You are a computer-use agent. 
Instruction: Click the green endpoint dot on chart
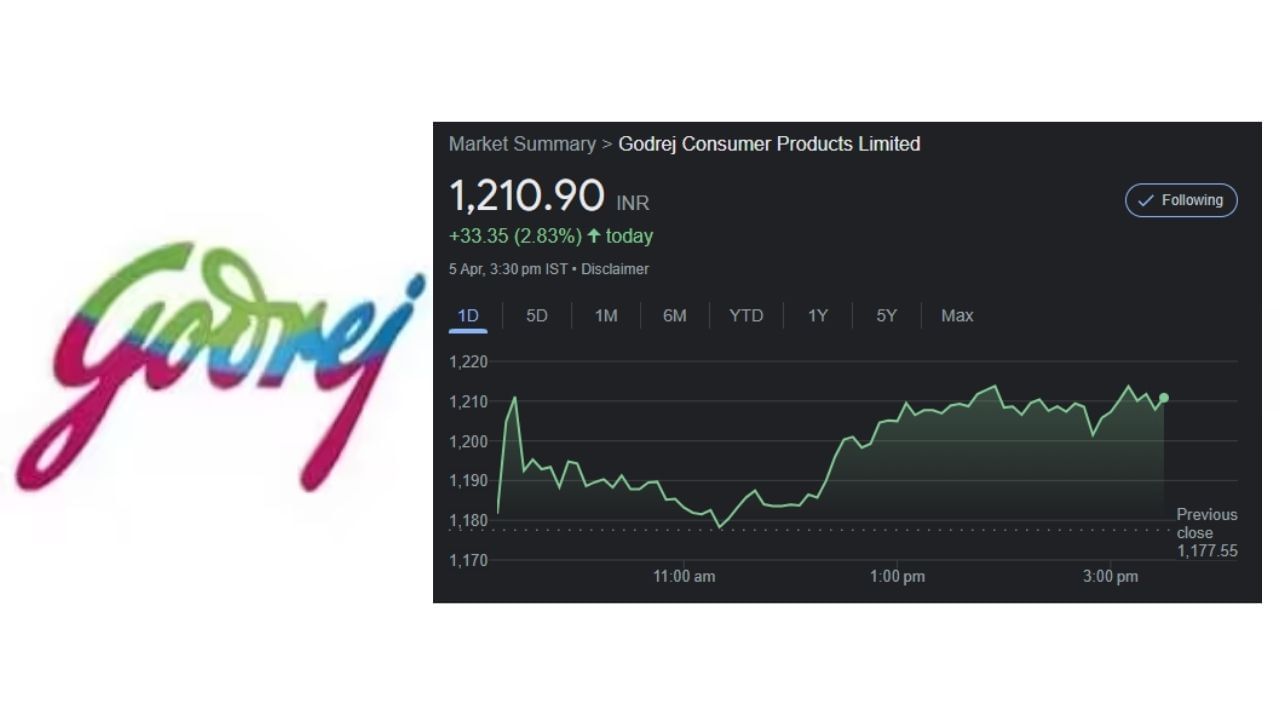coord(1164,398)
